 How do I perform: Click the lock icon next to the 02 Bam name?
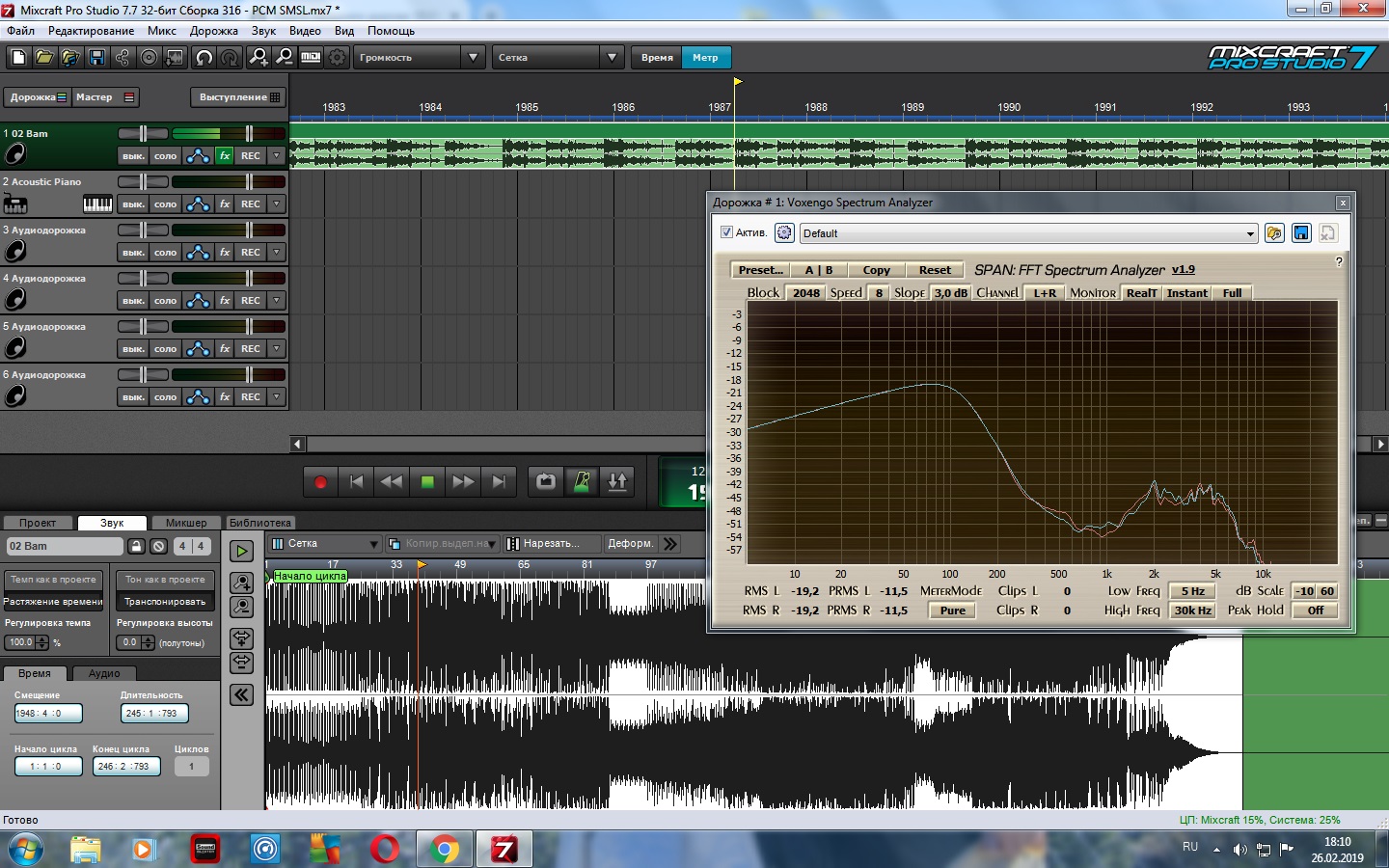[x=137, y=546]
